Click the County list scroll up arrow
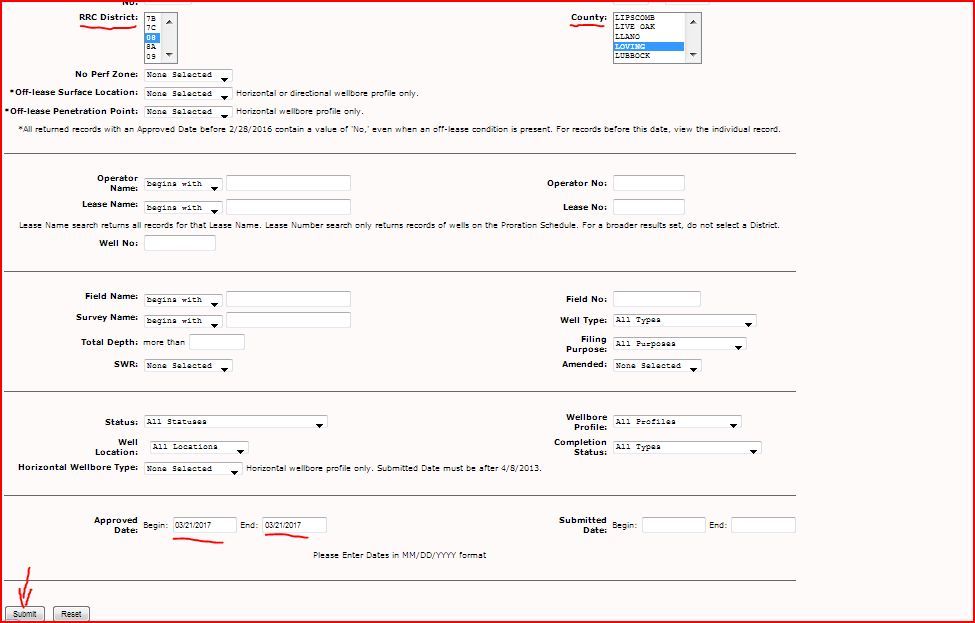The width and height of the screenshot is (975, 623). [x=693, y=22]
